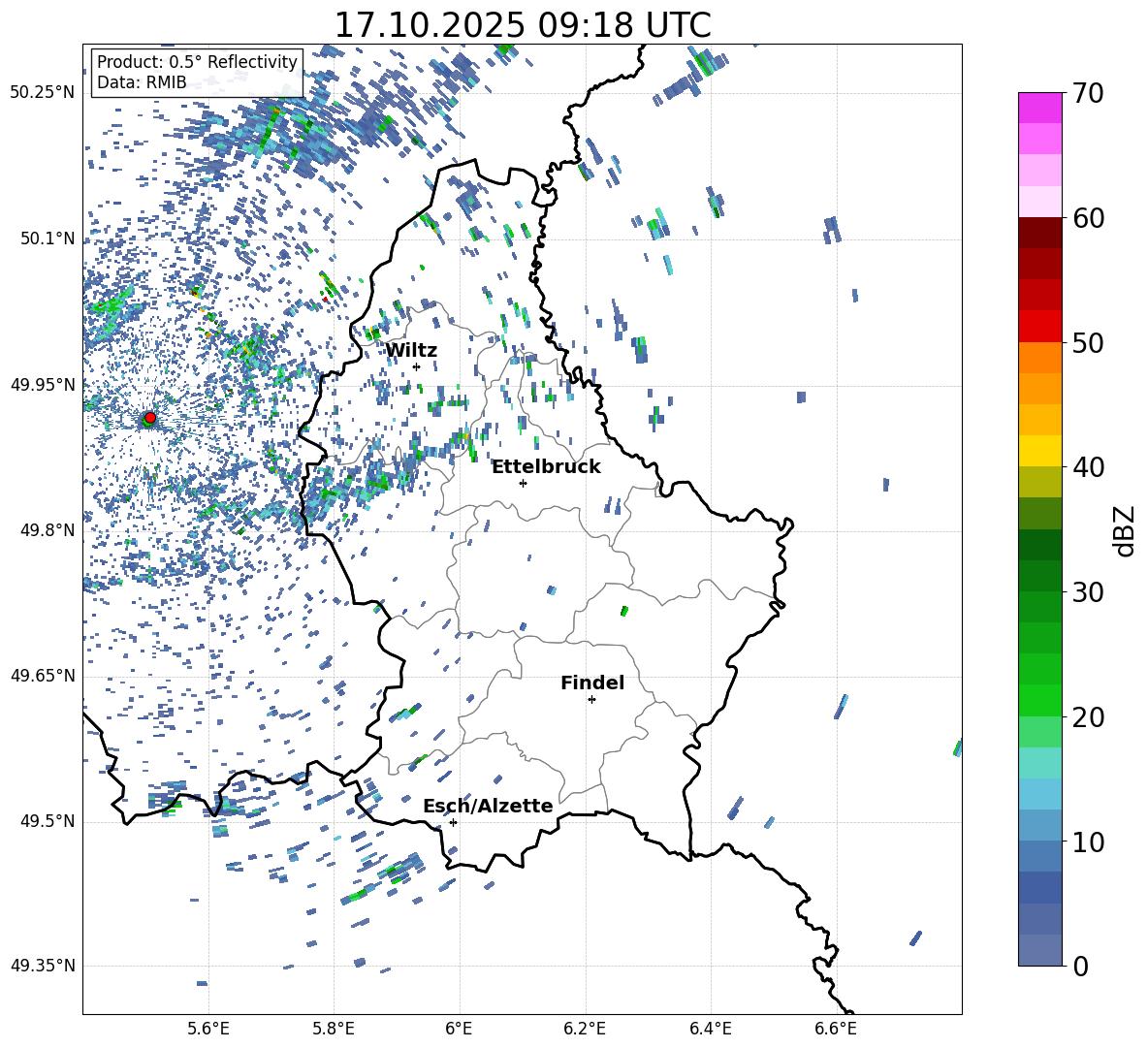Click the Product: 0.5° Reflectivity text
Image resolution: width=1148 pixels, height=1048 pixels.
pos(197,62)
